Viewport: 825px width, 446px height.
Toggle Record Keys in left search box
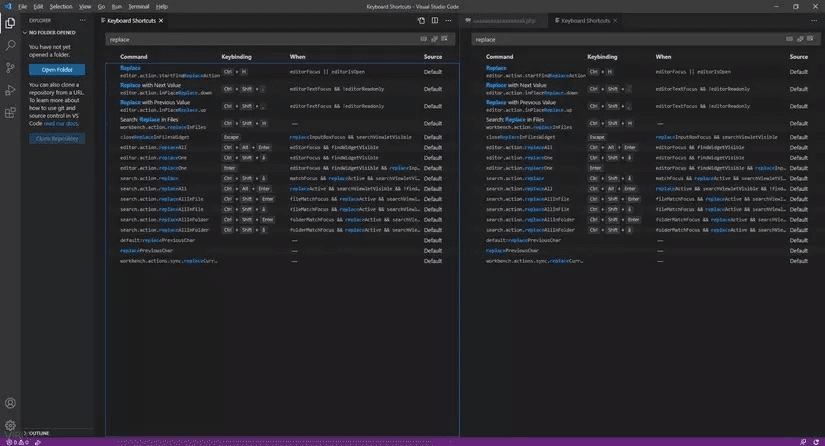424,39
